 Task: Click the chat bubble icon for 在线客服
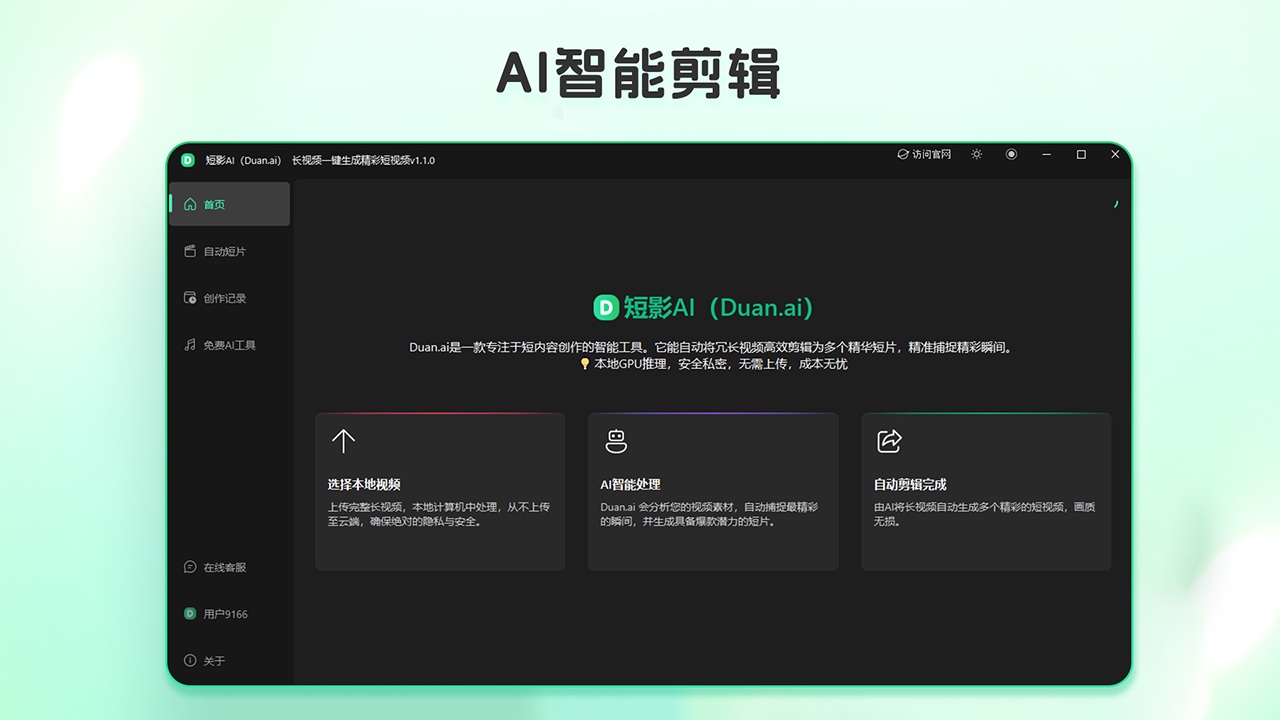tap(189, 567)
